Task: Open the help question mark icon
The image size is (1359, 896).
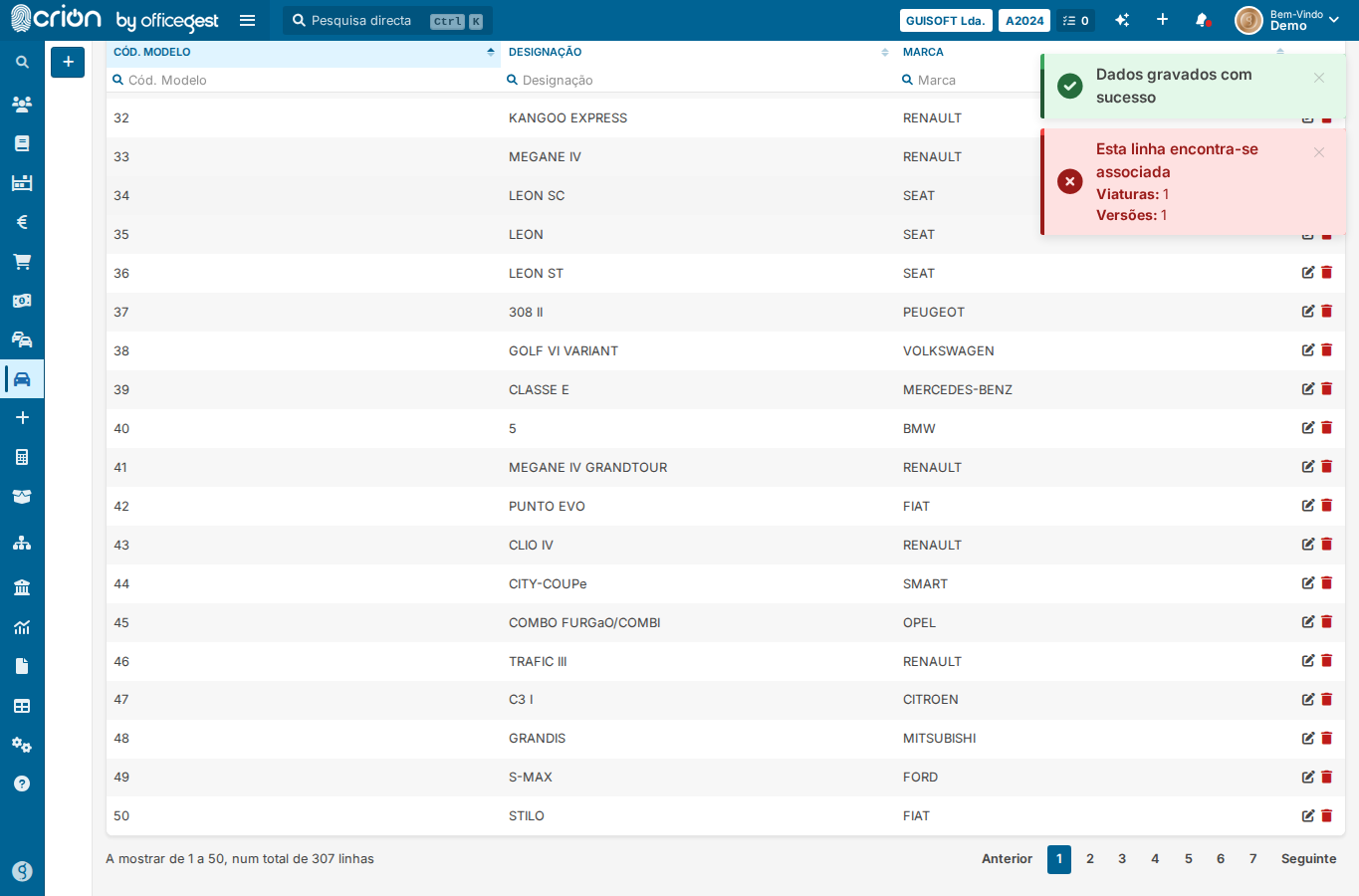Action: click(22, 784)
